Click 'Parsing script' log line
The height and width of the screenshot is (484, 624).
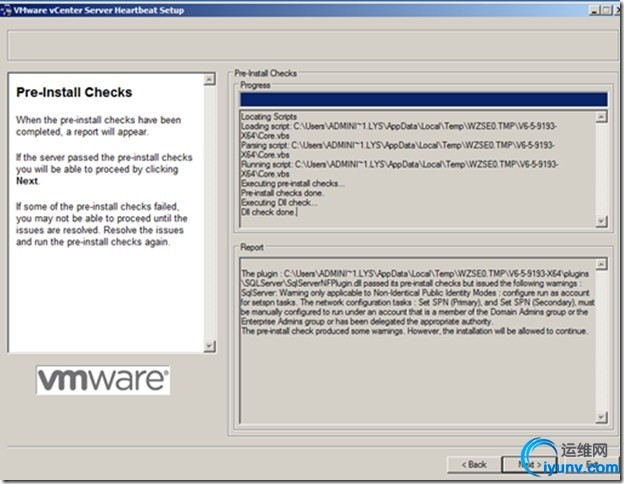pos(398,150)
